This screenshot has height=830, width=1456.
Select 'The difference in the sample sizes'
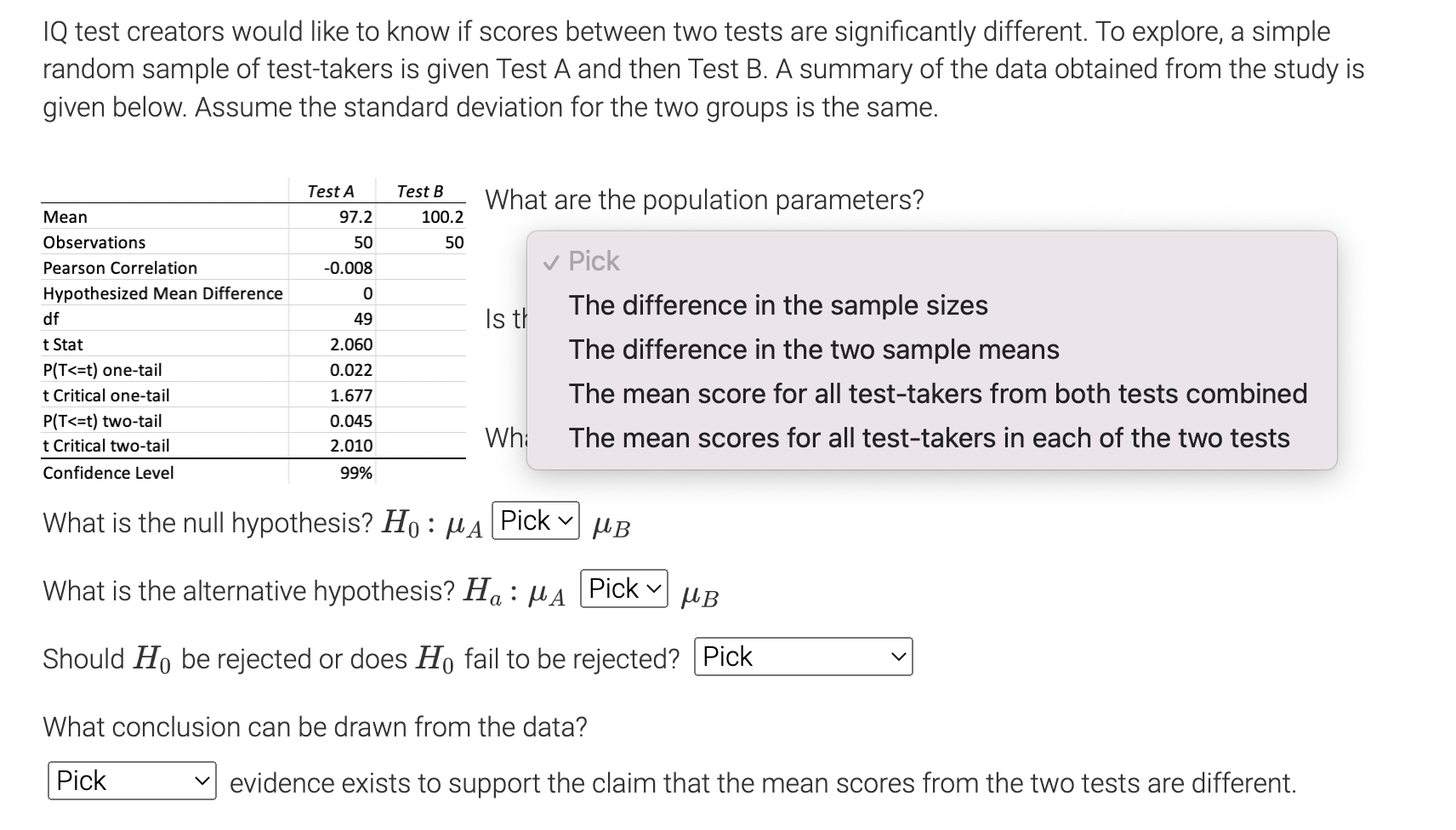coord(778,304)
